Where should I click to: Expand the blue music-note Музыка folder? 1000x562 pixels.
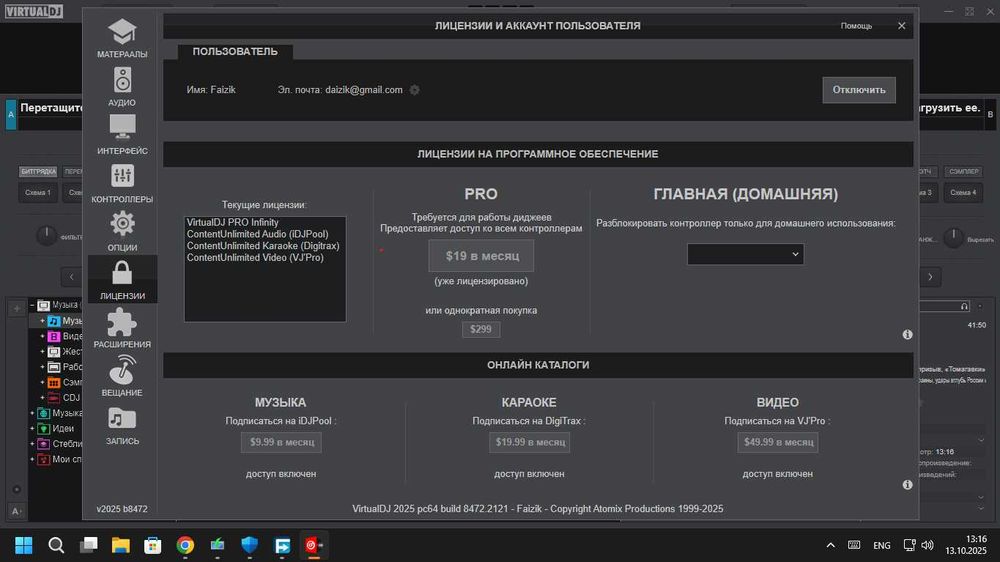pos(43,321)
